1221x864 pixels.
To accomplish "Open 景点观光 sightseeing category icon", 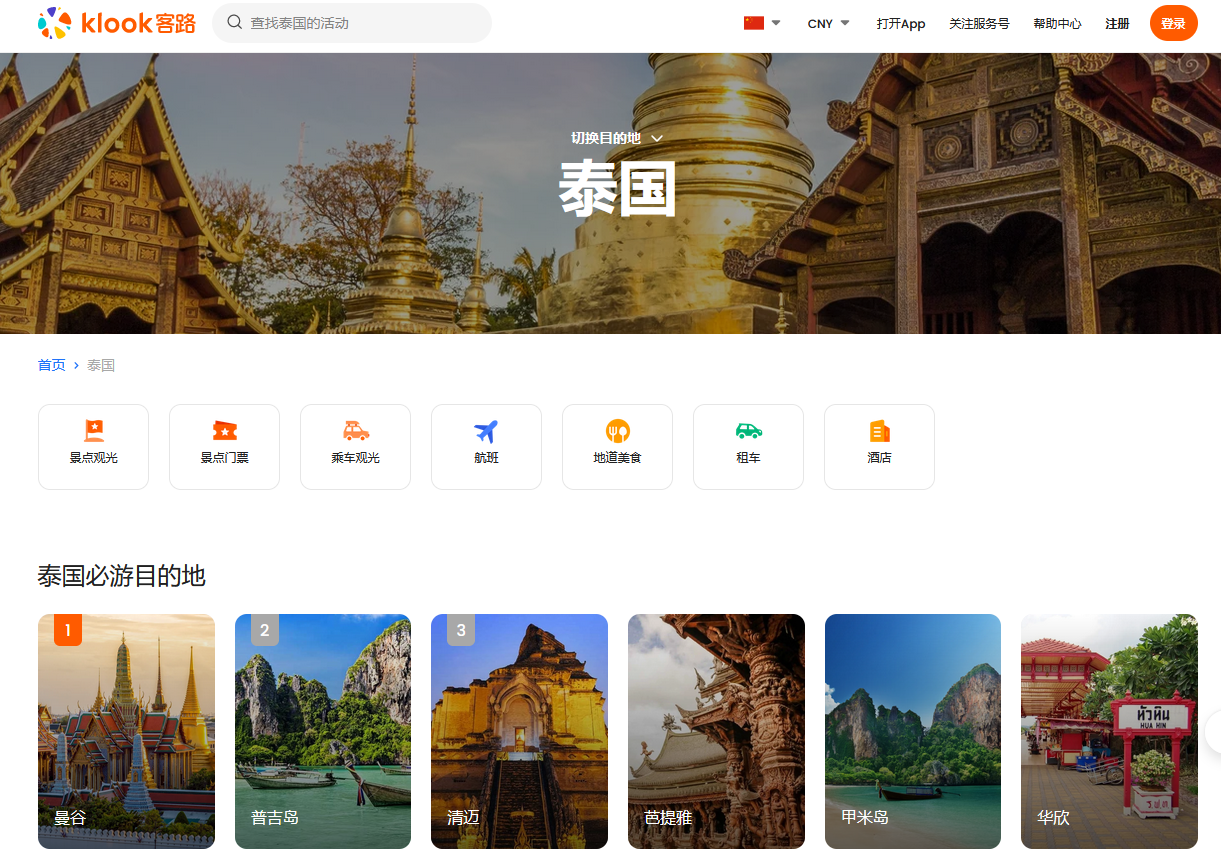I will tap(94, 431).
